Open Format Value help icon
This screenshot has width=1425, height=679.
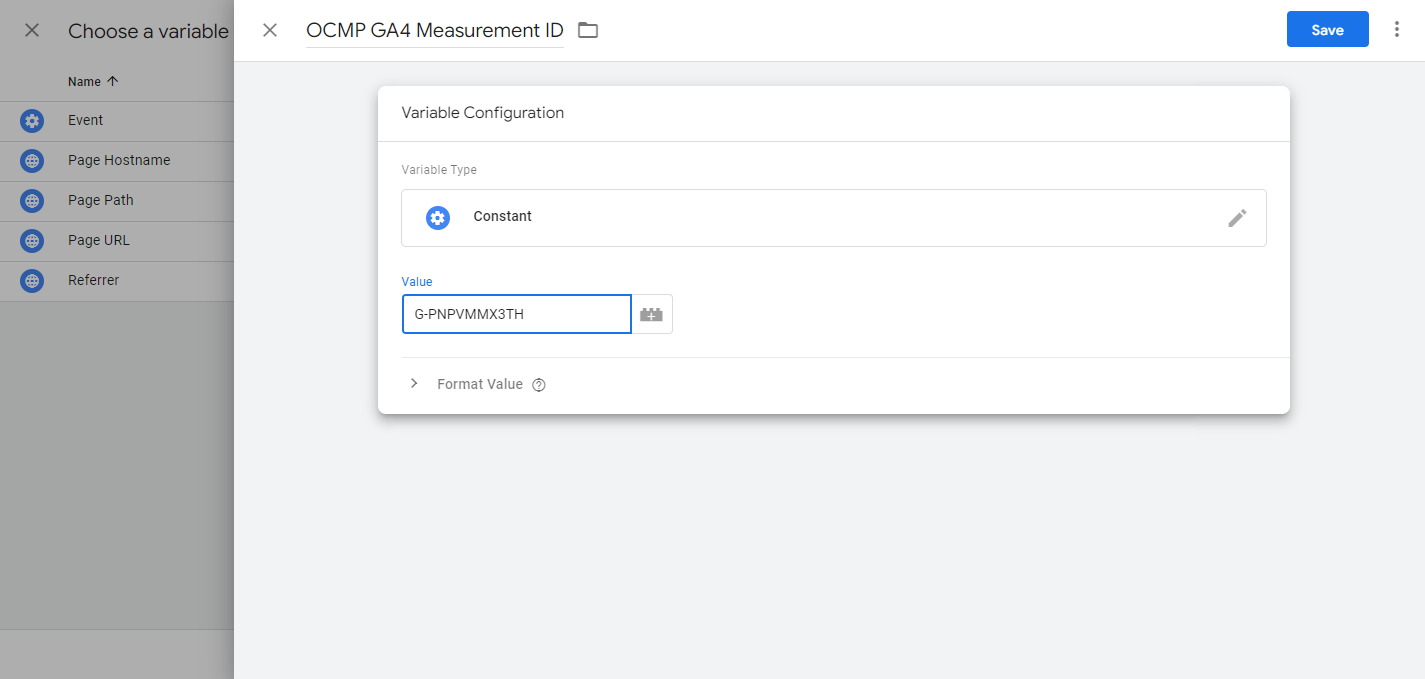(539, 385)
